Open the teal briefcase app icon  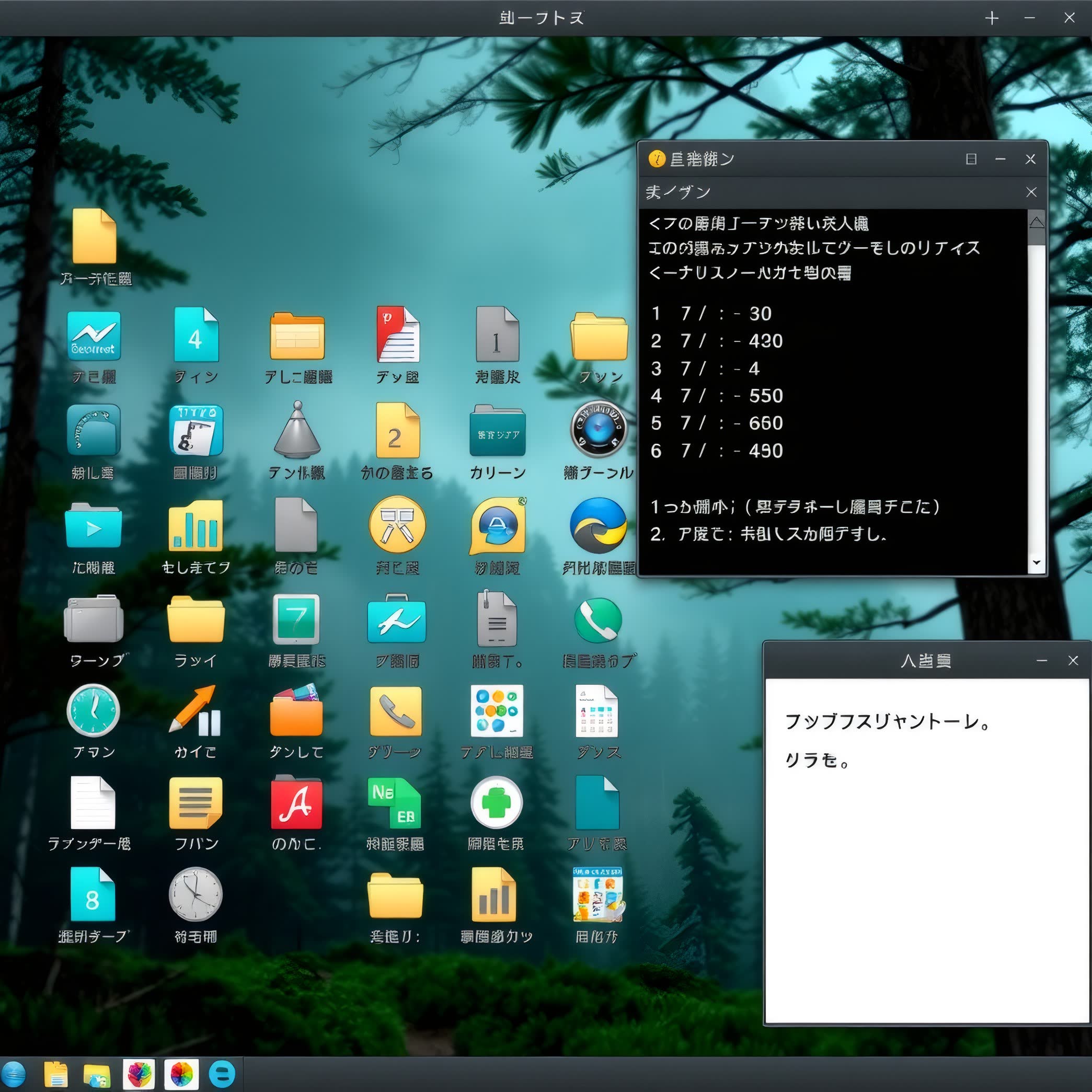tap(396, 620)
